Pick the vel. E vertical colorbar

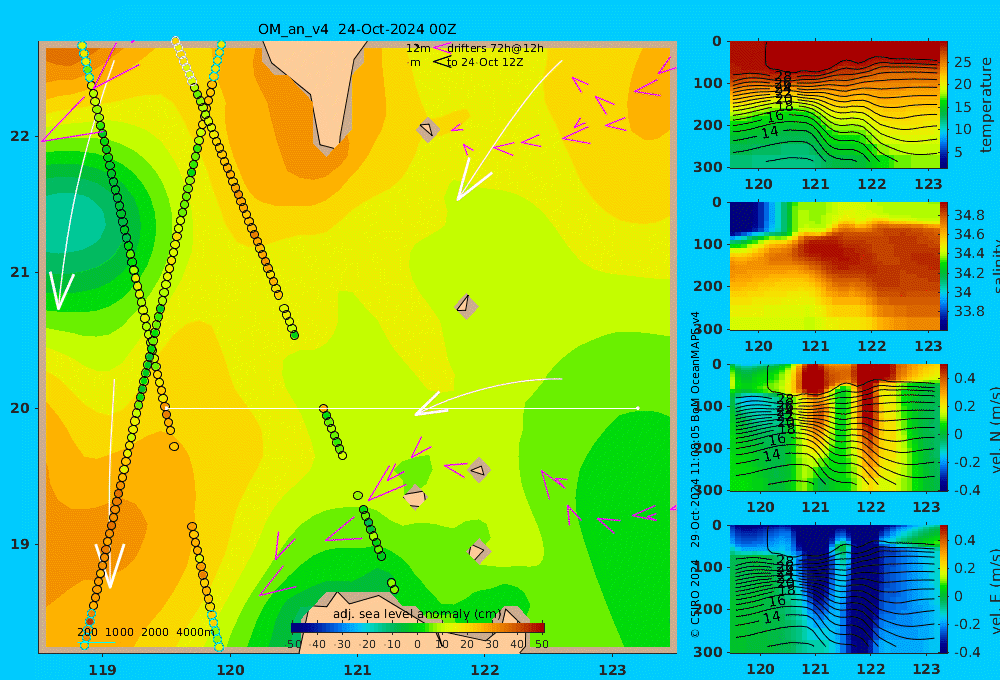coord(944,589)
